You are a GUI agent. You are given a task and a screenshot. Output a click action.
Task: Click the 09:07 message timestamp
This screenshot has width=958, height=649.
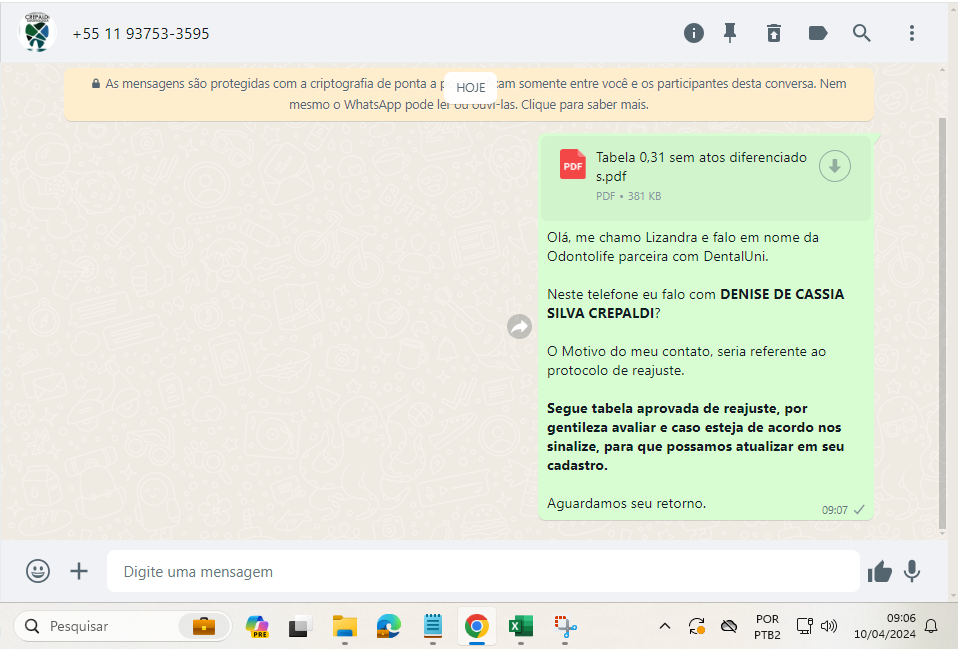point(835,510)
